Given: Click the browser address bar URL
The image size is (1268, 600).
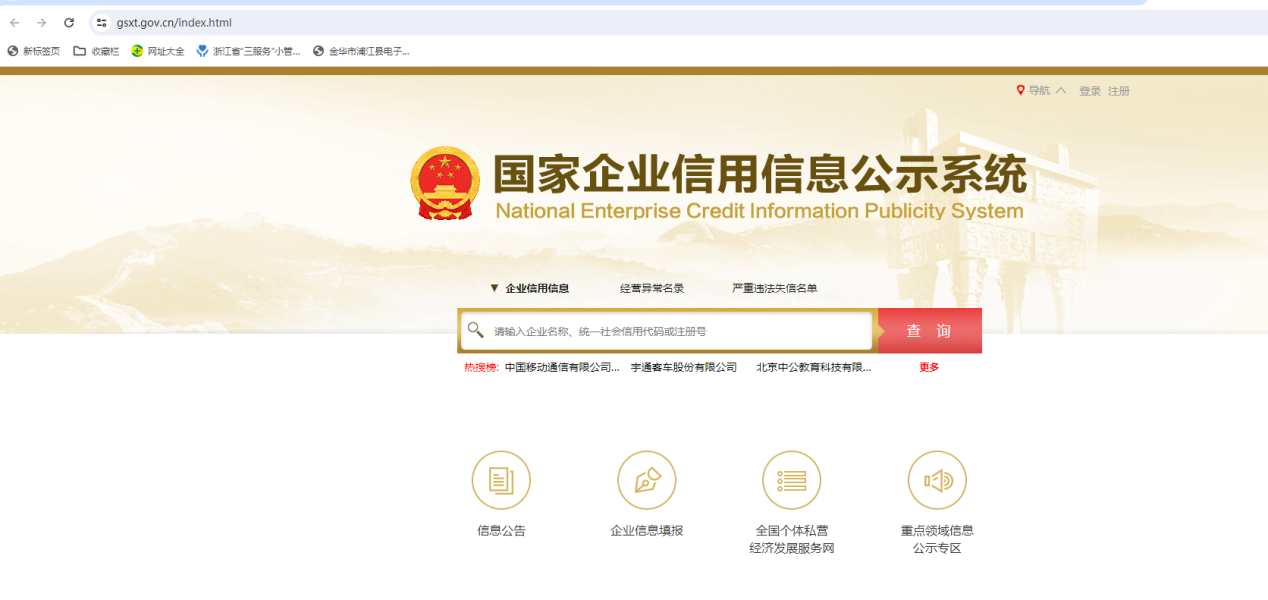Looking at the screenshot, I should [x=174, y=22].
